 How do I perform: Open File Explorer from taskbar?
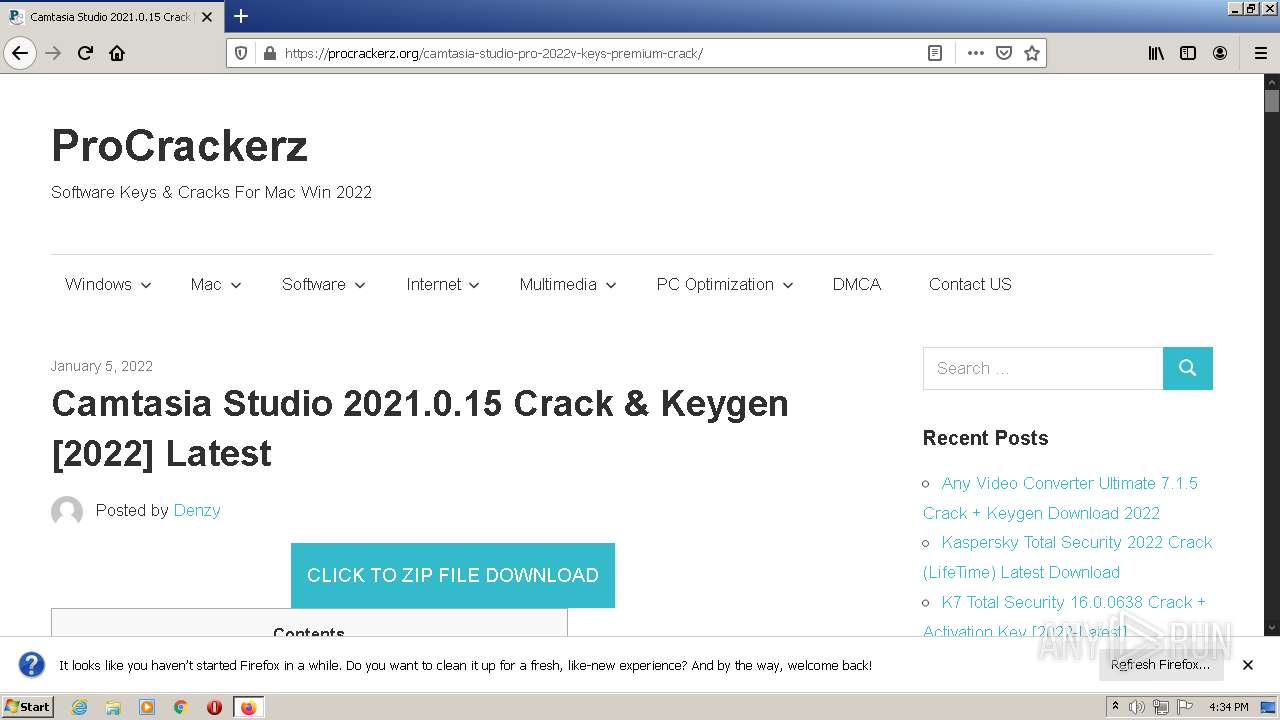pyautogui.click(x=113, y=707)
